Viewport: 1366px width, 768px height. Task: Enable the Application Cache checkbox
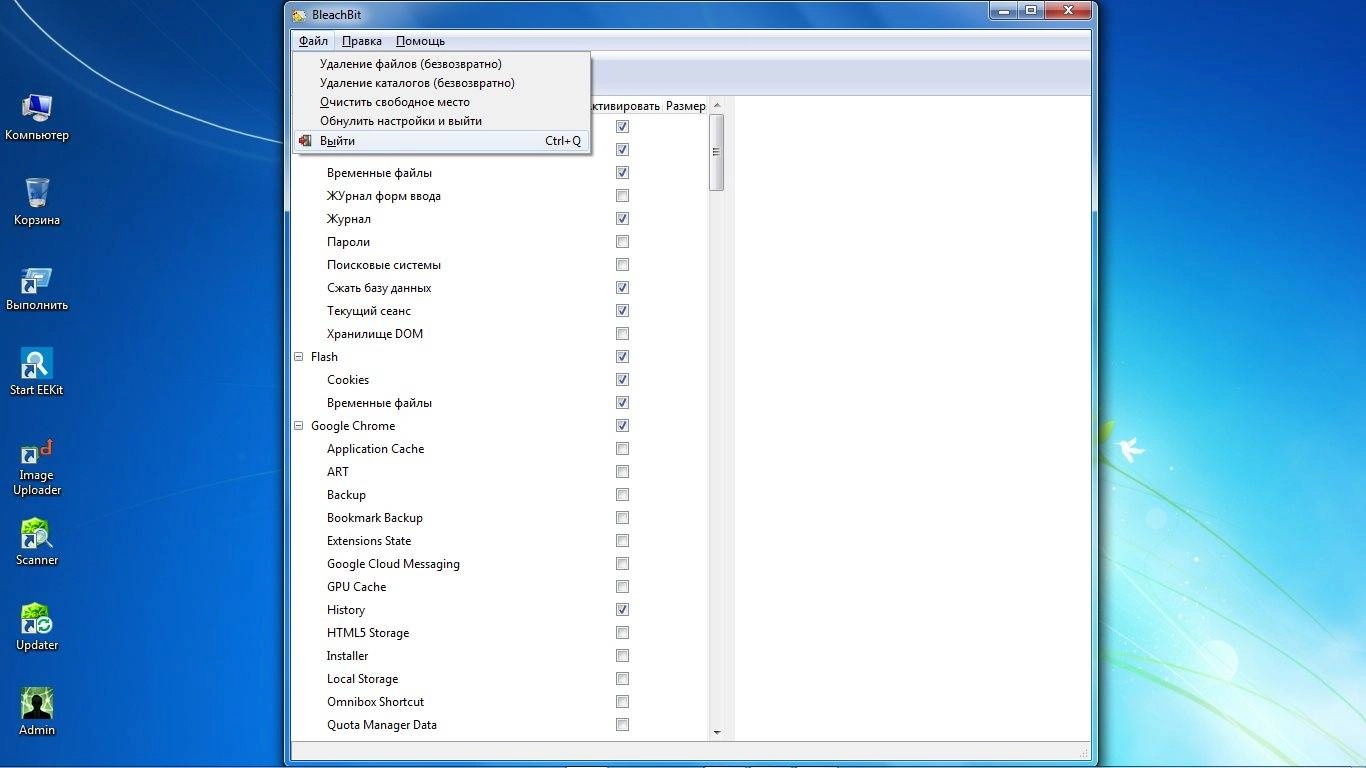[x=622, y=449]
